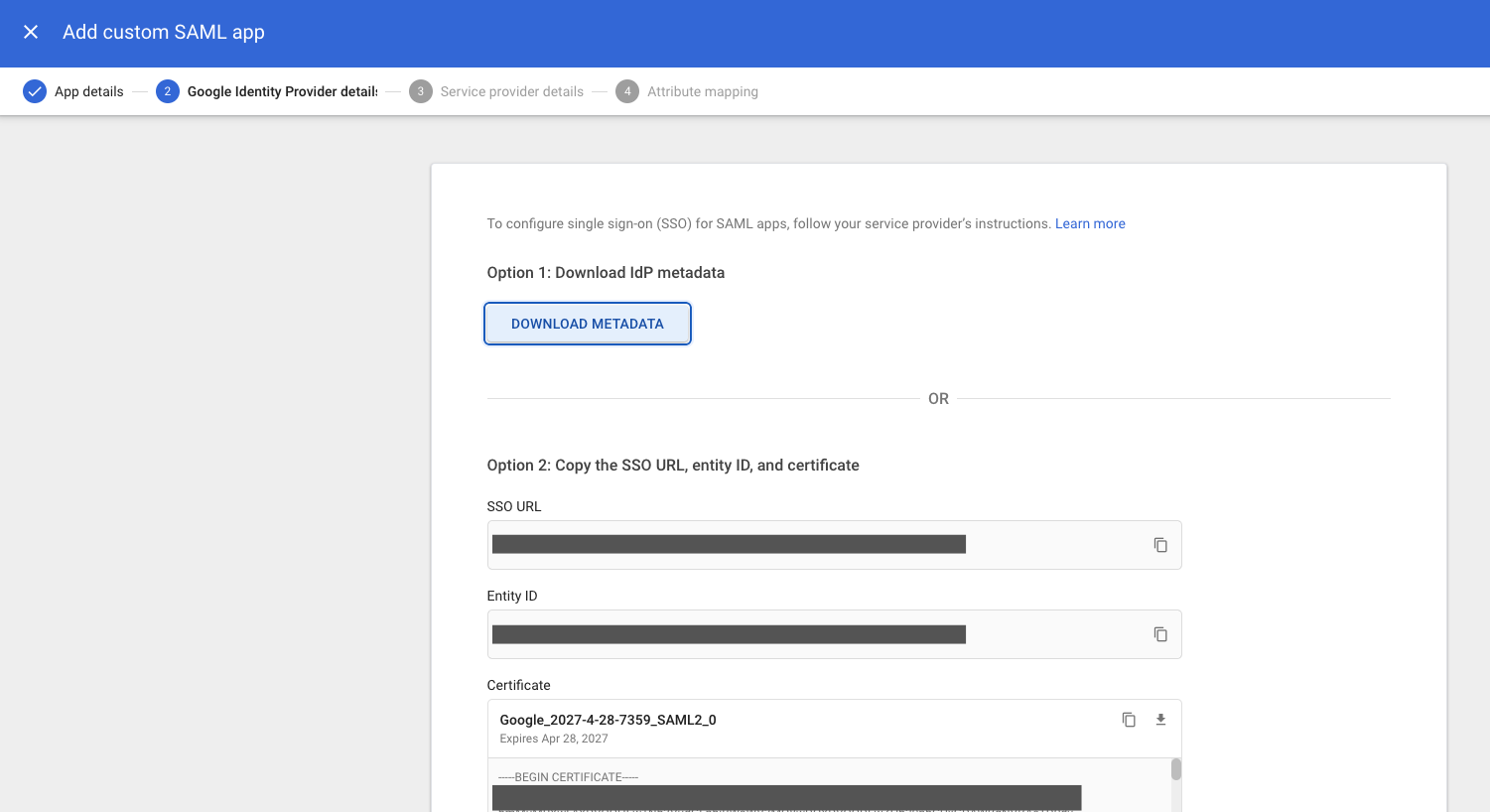Viewport: 1490px width, 812px height.
Task: Click the checkmark icon for App details
Action: pos(35,91)
